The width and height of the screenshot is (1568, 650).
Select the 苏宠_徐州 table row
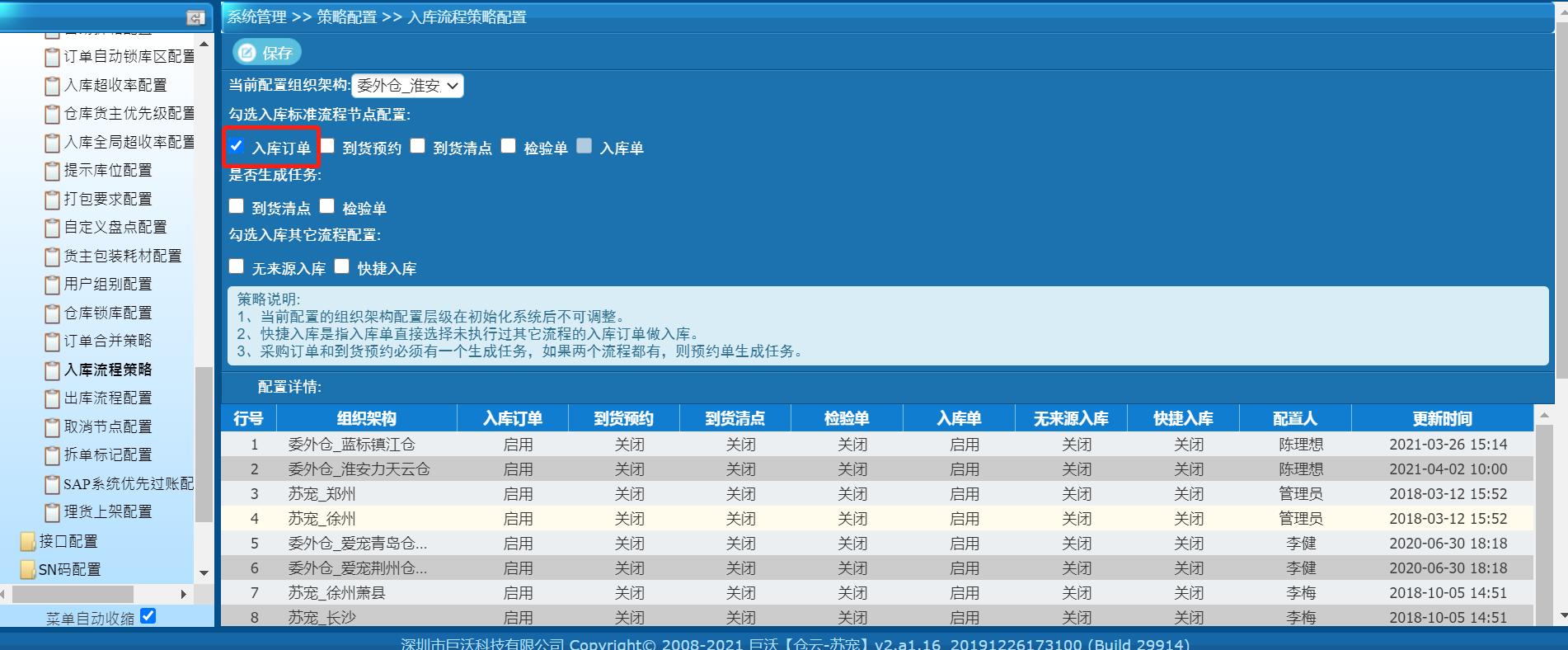pyautogui.click(x=876, y=519)
